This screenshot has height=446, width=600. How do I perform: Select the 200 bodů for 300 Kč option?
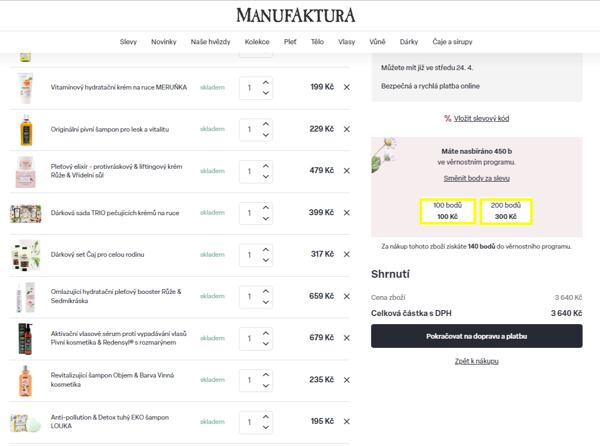[x=506, y=210]
